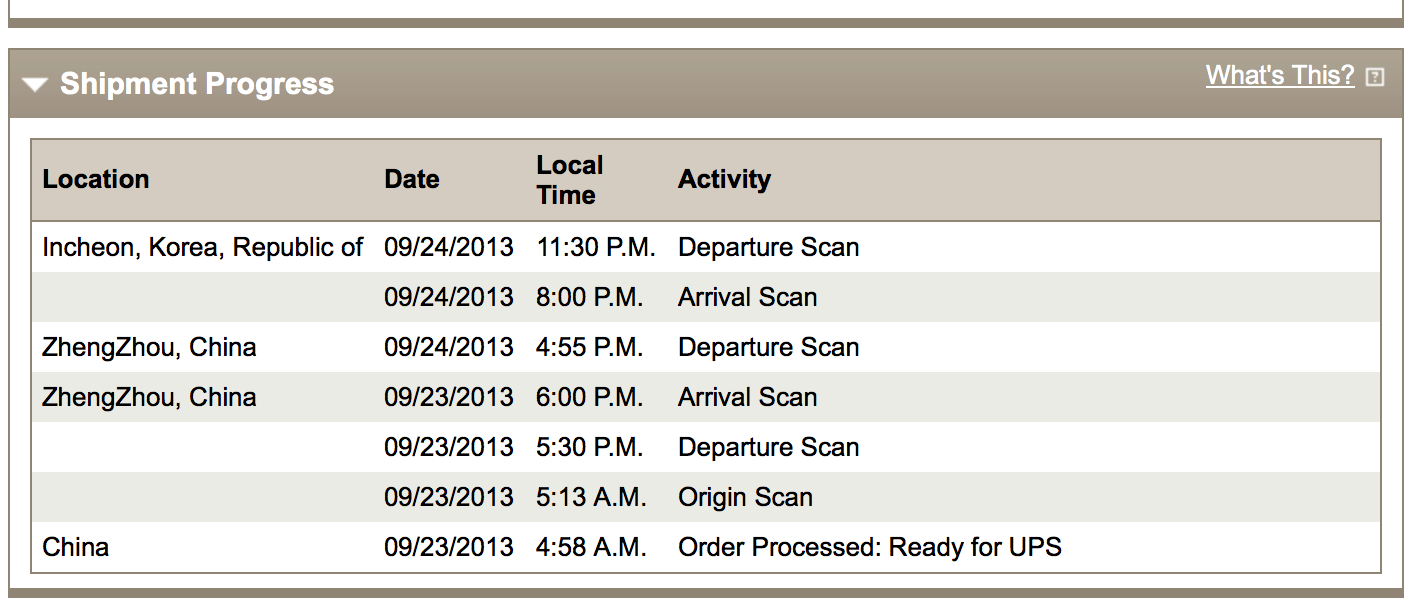Click Order Processed: Ready for UPS
The width and height of the screenshot is (1418, 604).
click(869, 547)
